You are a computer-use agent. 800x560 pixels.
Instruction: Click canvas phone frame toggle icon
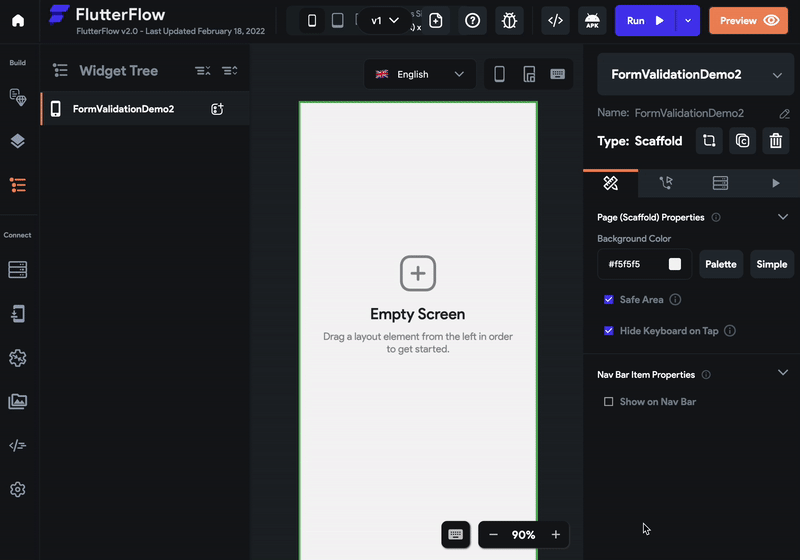pos(499,74)
